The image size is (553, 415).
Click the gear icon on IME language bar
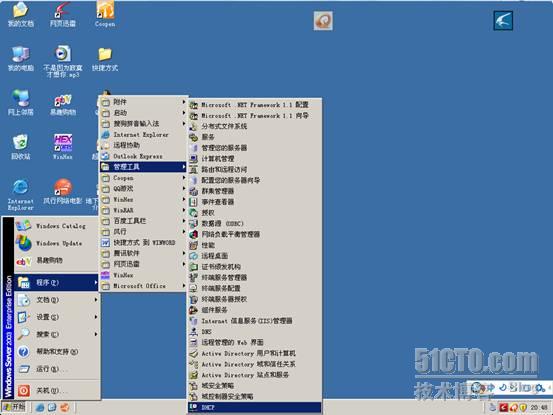[540, 388]
